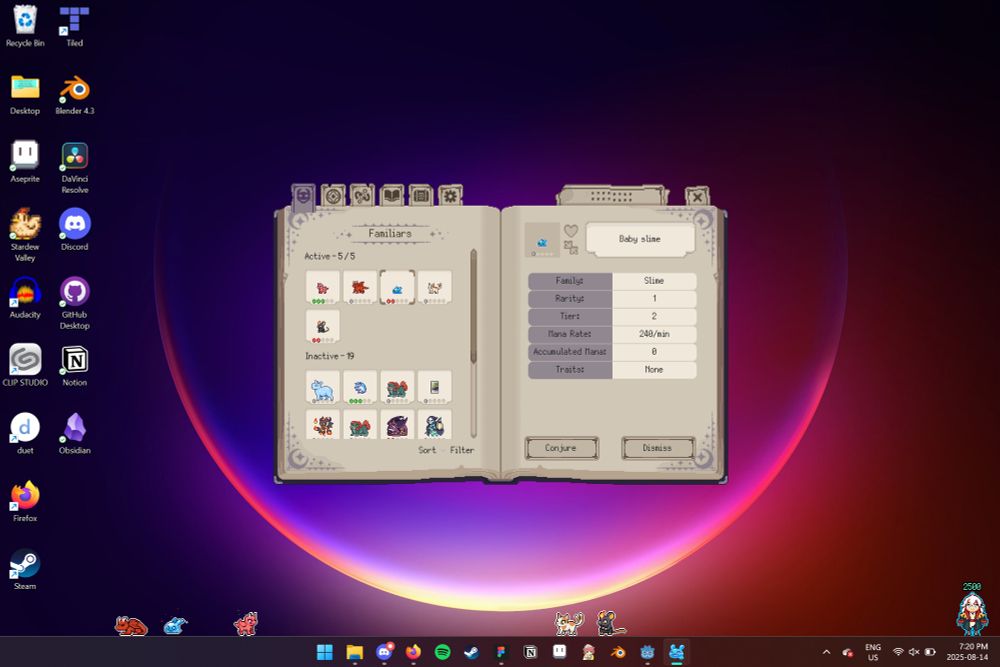This screenshot has width=1000, height=667.
Task: Open the Filter options
Action: point(462,450)
